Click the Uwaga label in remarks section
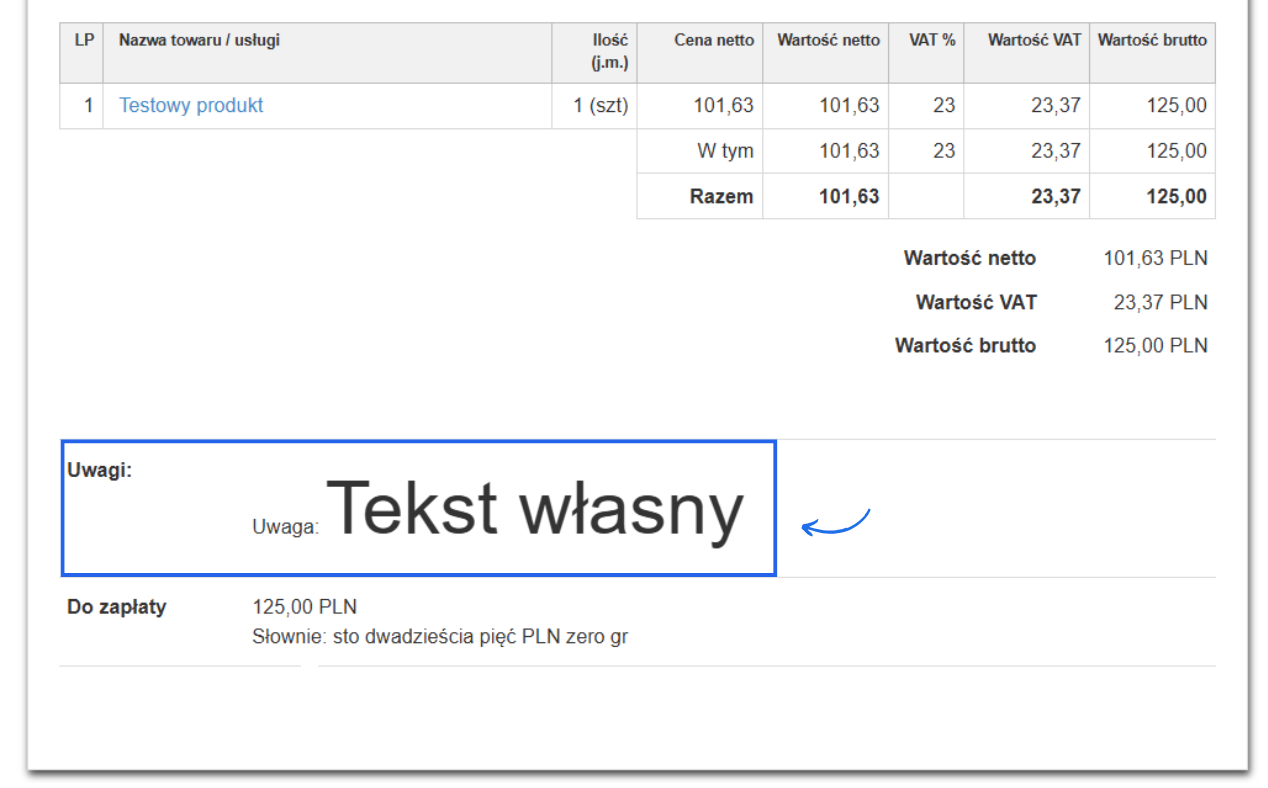The image size is (1268, 788). click(x=287, y=522)
